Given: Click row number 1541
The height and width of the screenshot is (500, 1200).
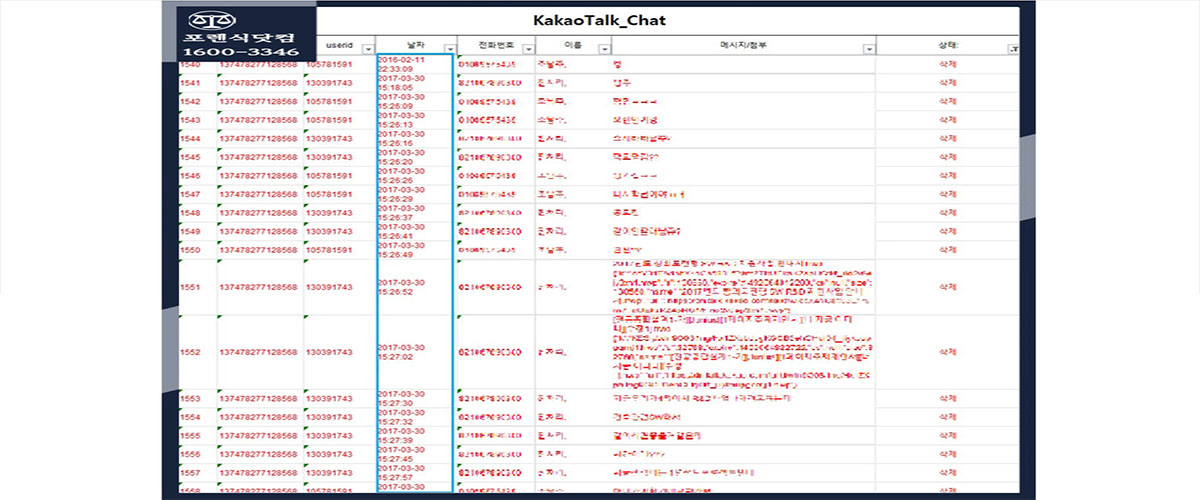Looking at the screenshot, I should click(x=190, y=83).
